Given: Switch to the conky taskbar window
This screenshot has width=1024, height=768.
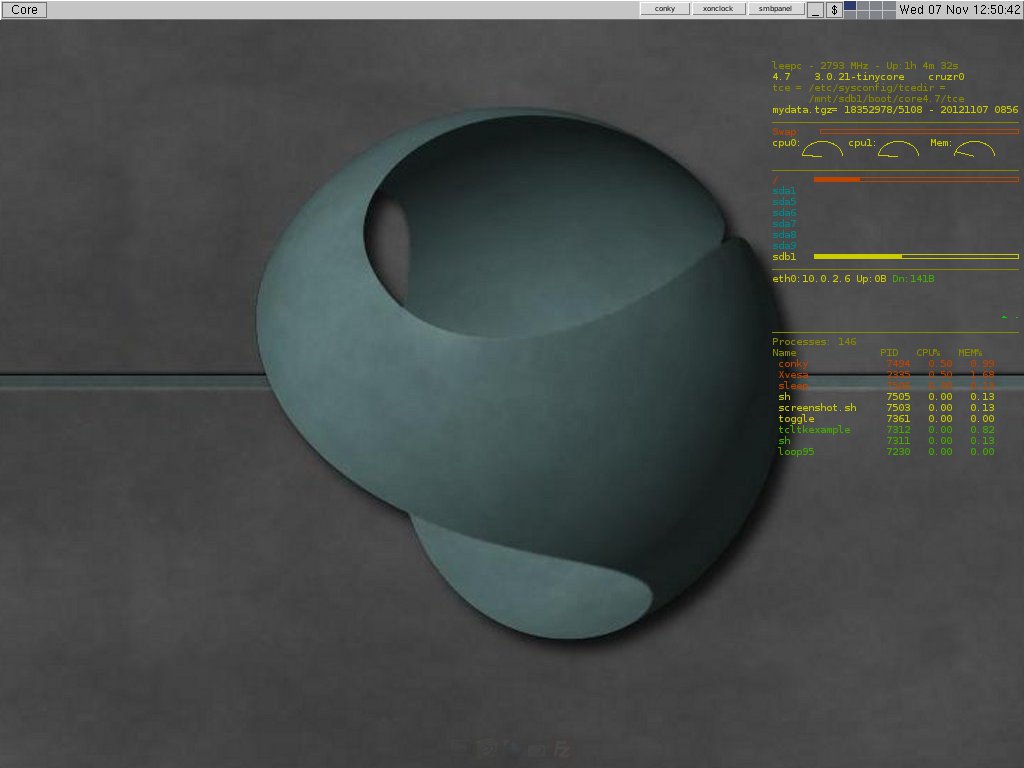Looking at the screenshot, I should (x=664, y=9).
